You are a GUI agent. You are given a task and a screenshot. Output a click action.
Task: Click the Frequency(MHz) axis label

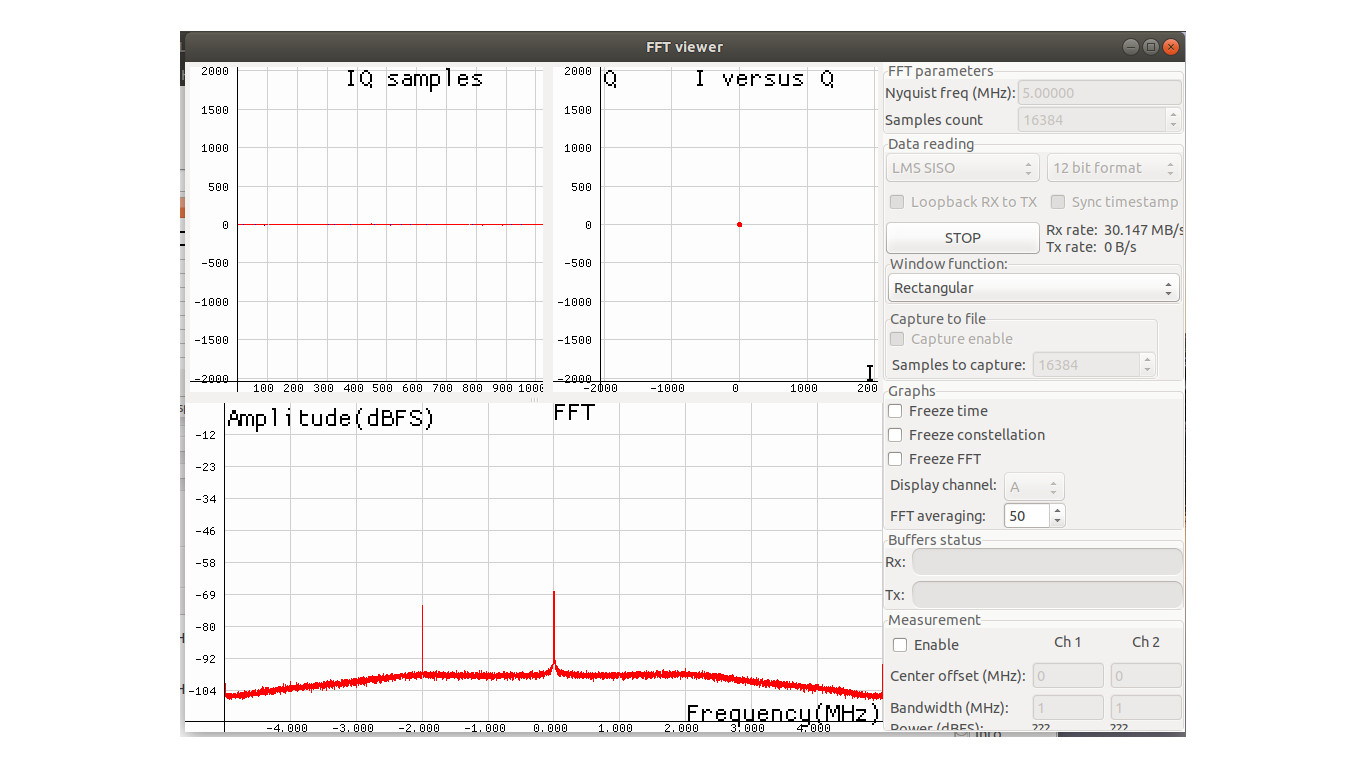point(782,712)
